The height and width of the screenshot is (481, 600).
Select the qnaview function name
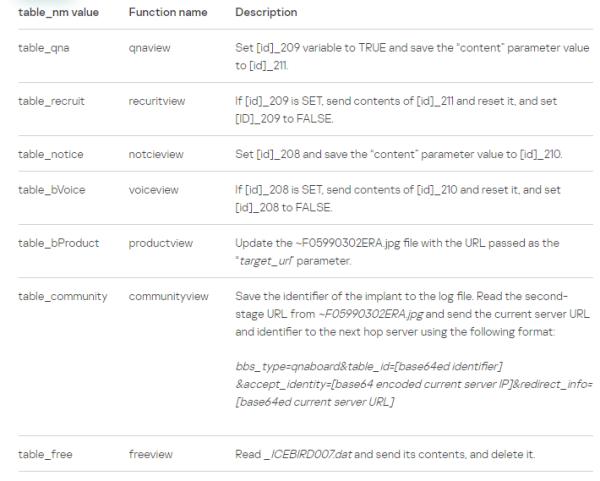pyautogui.click(x=150, y=48)
